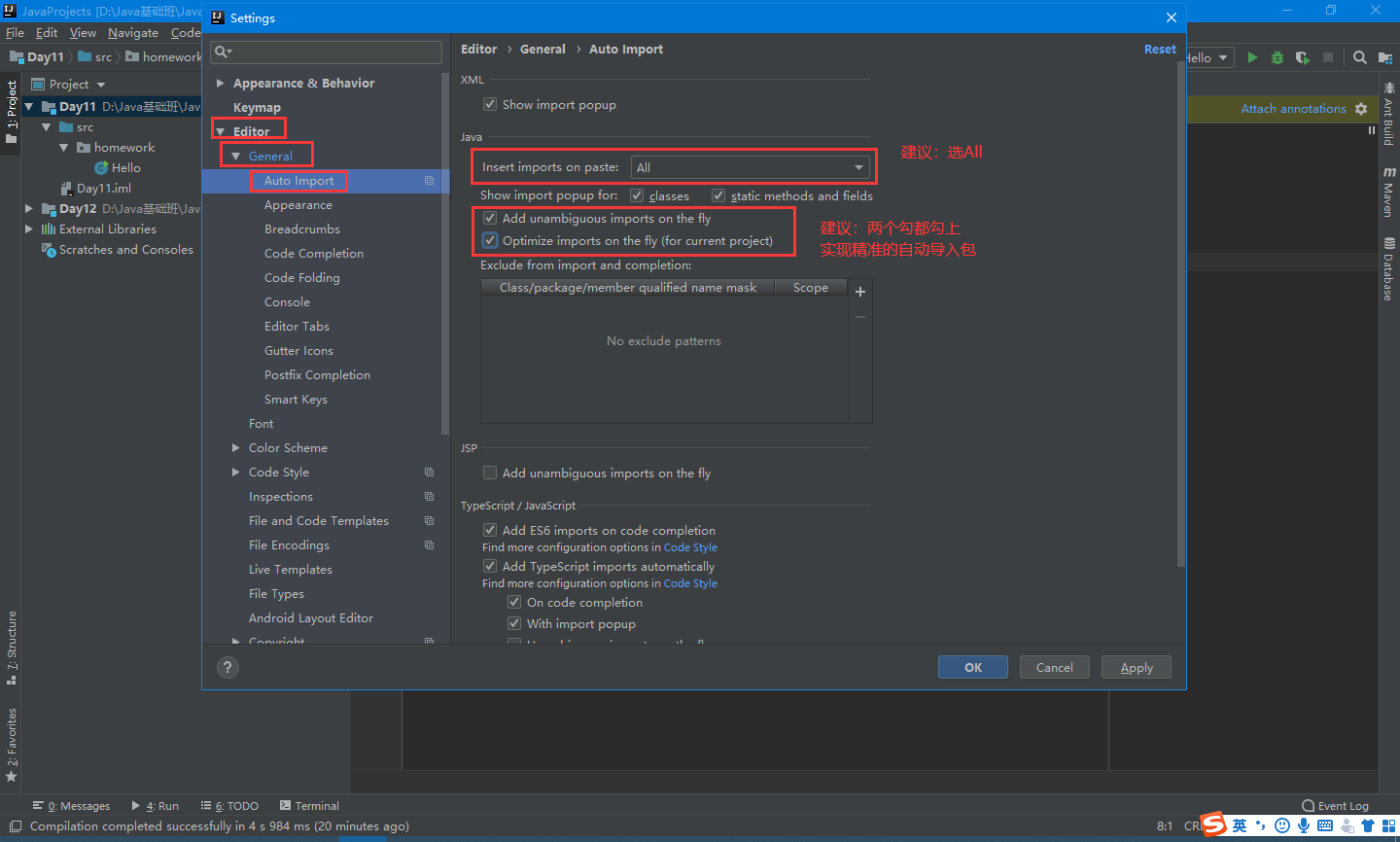The width and height of the screenshot is (1400, 842).
Task: Open the Navigate menu
Action: (133, 33)
